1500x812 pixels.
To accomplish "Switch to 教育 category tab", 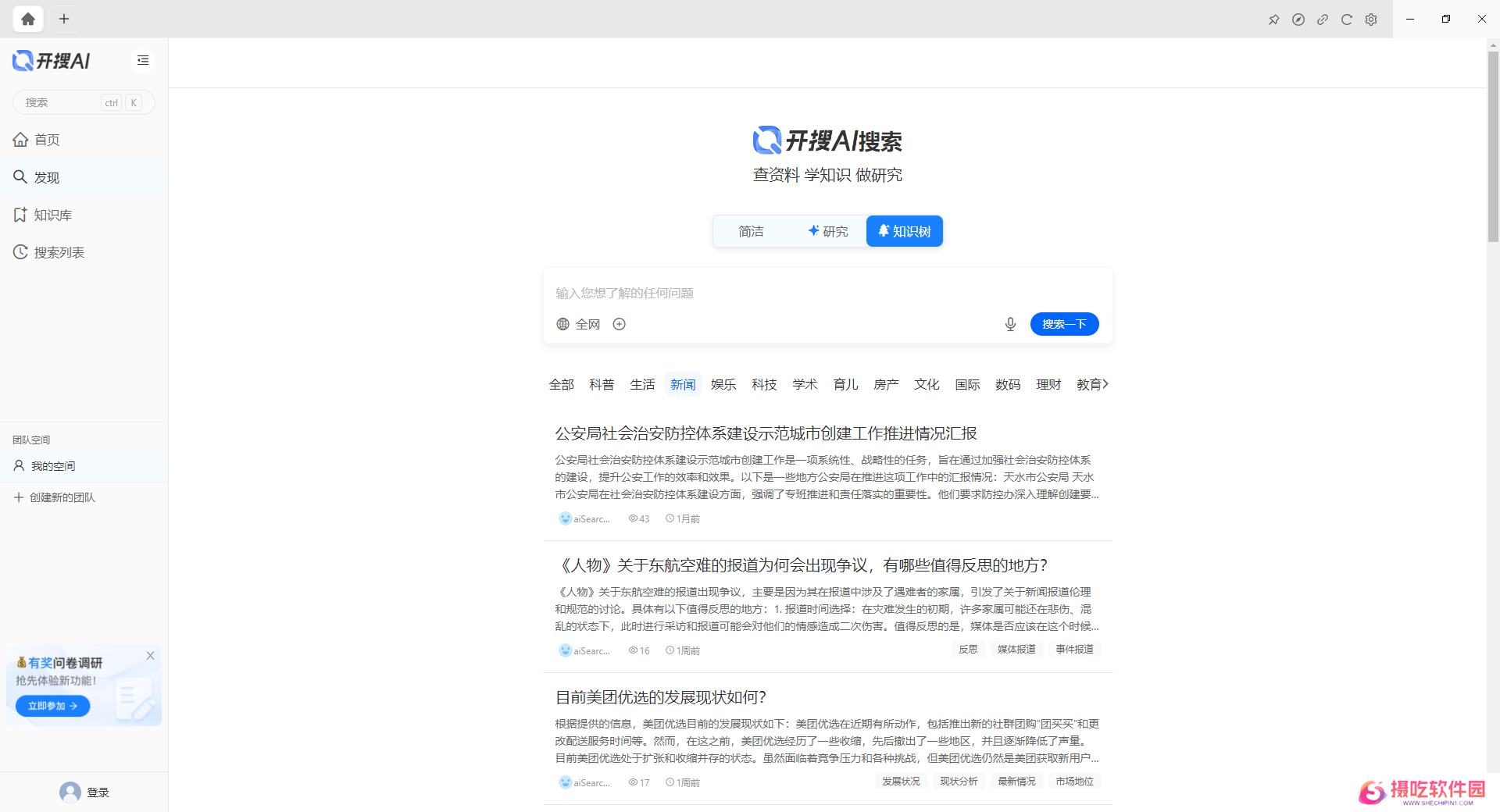I will coord(1088,384).
